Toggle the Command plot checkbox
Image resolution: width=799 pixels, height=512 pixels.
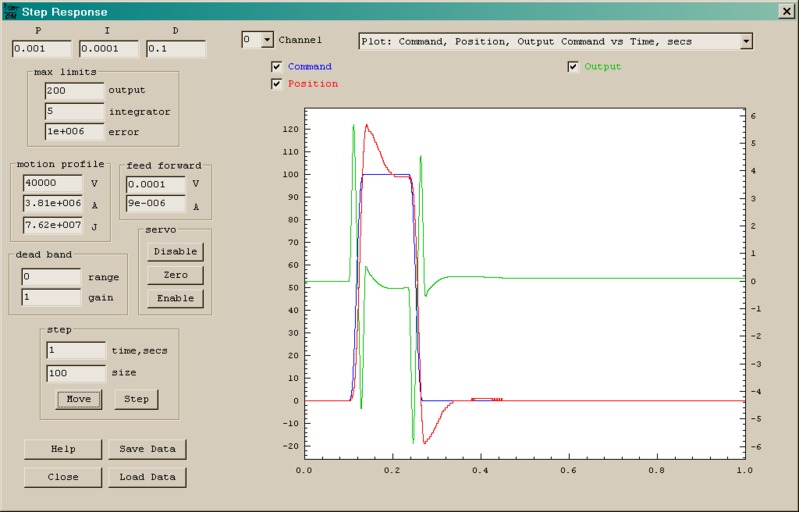pos(277,67)
